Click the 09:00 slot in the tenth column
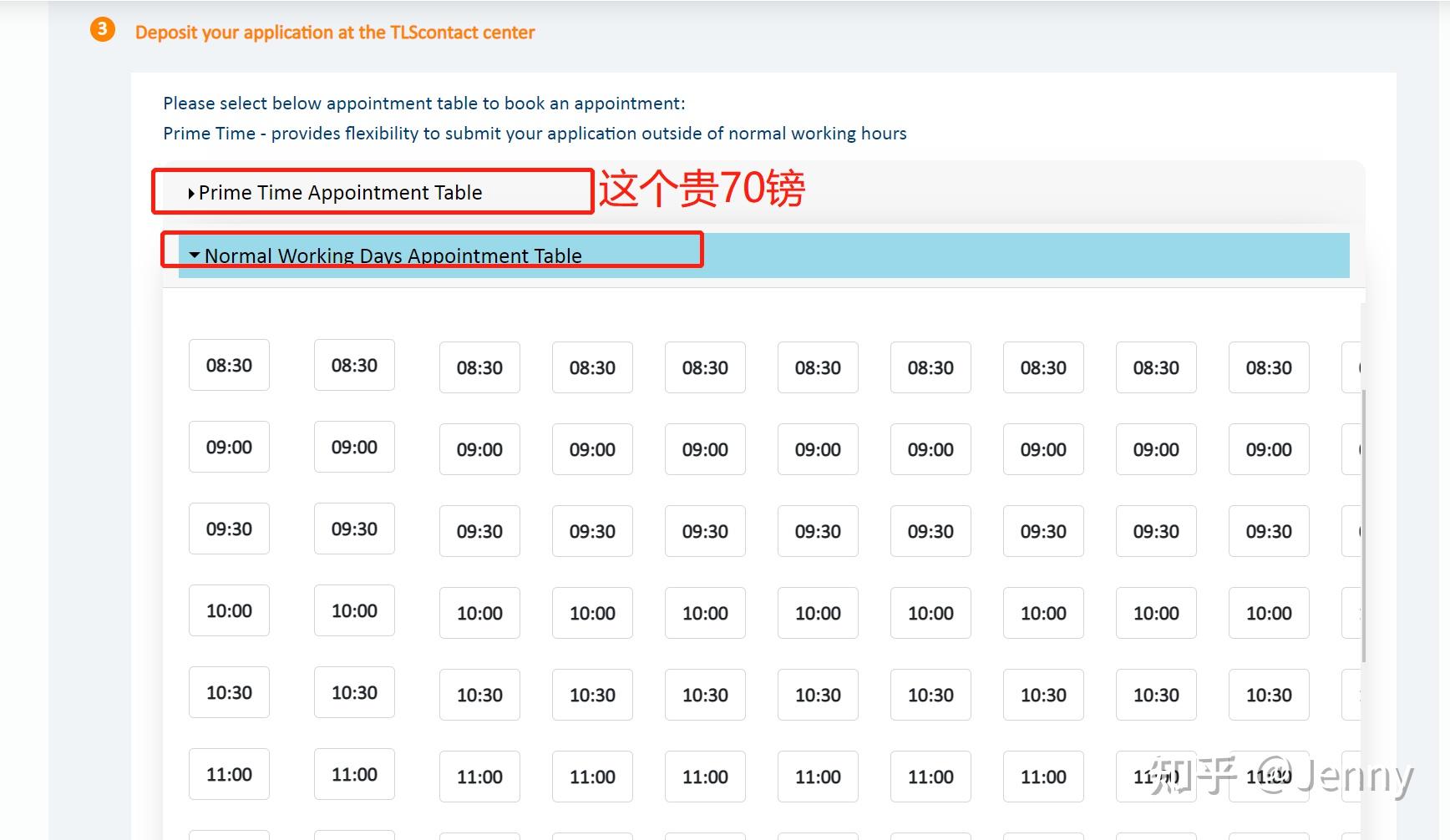 pos(1269,449)
